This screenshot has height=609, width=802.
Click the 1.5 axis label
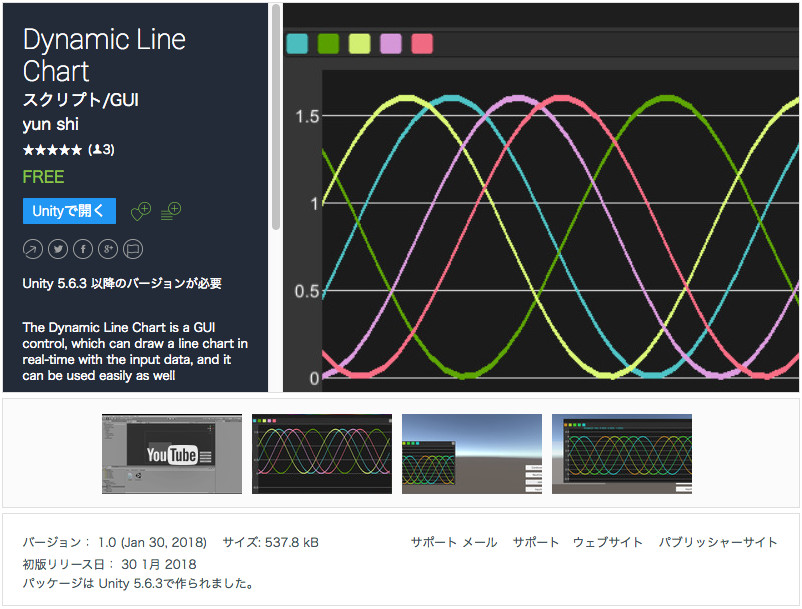click(x=307, y=117)
